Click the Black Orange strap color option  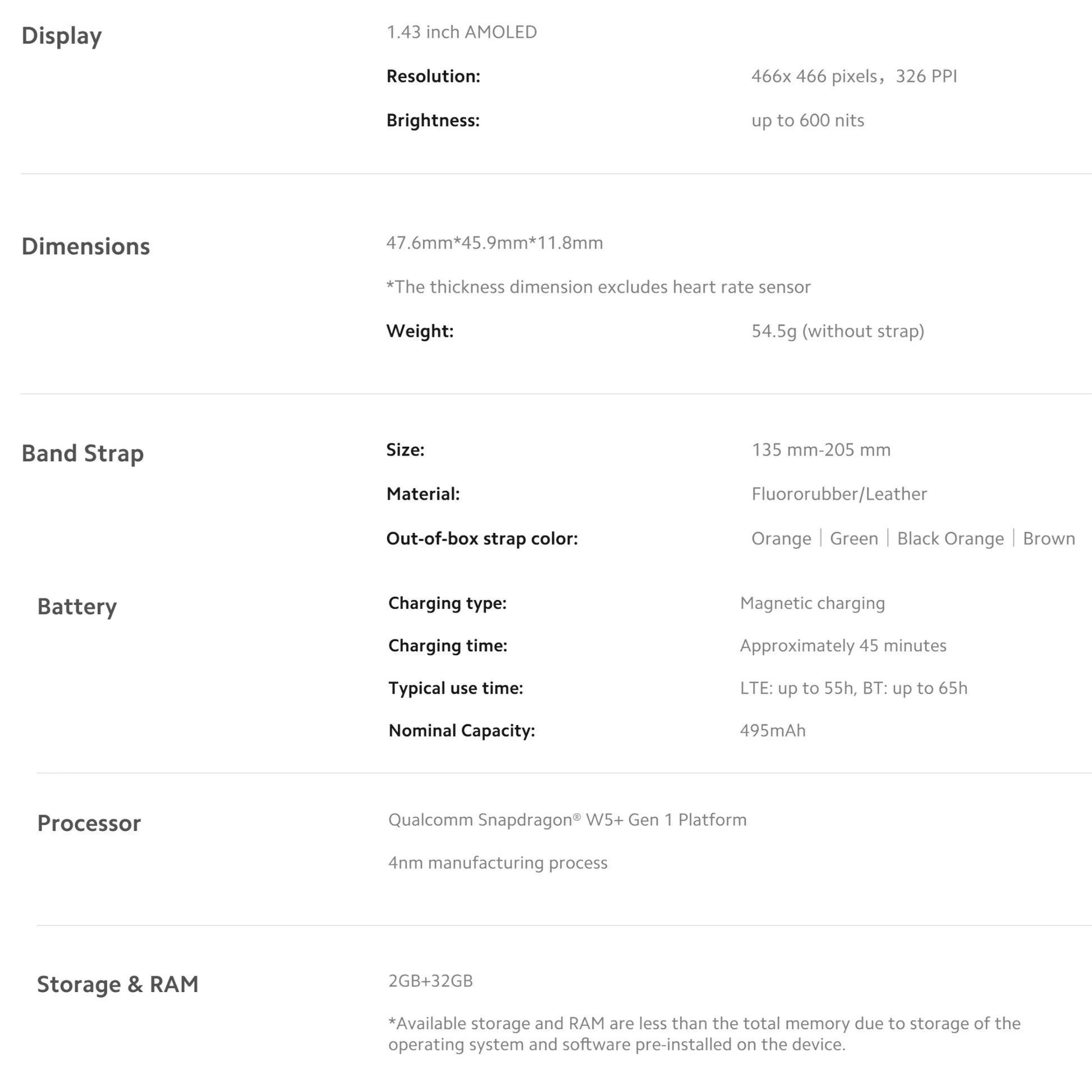pos(951,539)
